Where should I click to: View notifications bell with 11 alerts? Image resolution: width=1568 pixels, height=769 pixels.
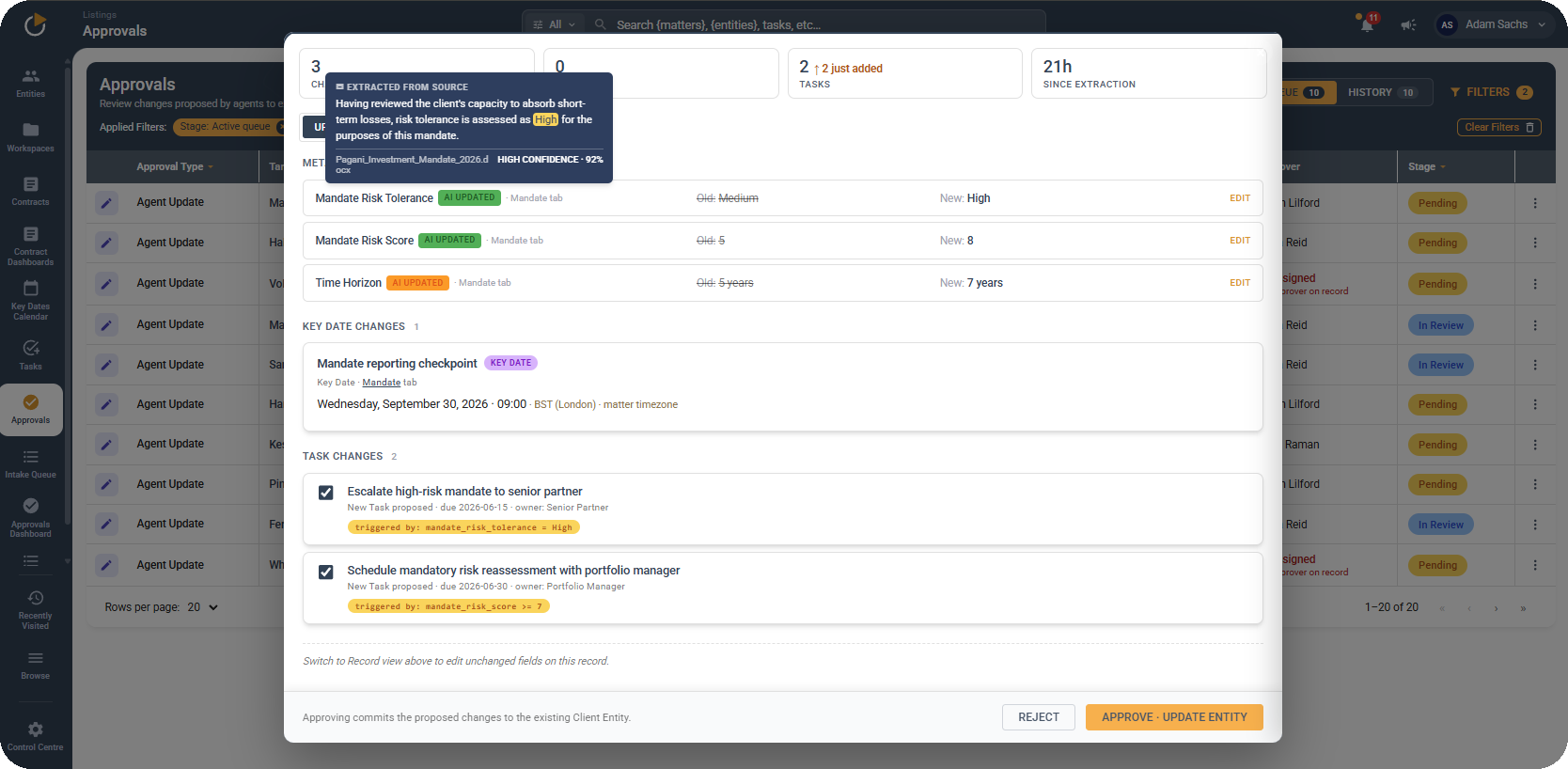pos(1367,24)
